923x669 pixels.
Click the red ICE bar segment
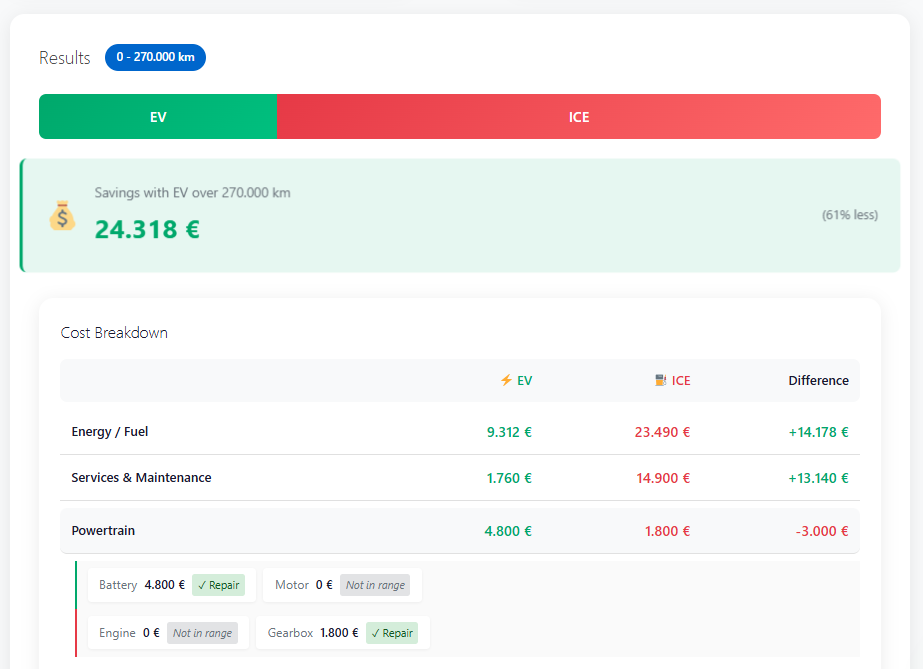click(579, 117)
